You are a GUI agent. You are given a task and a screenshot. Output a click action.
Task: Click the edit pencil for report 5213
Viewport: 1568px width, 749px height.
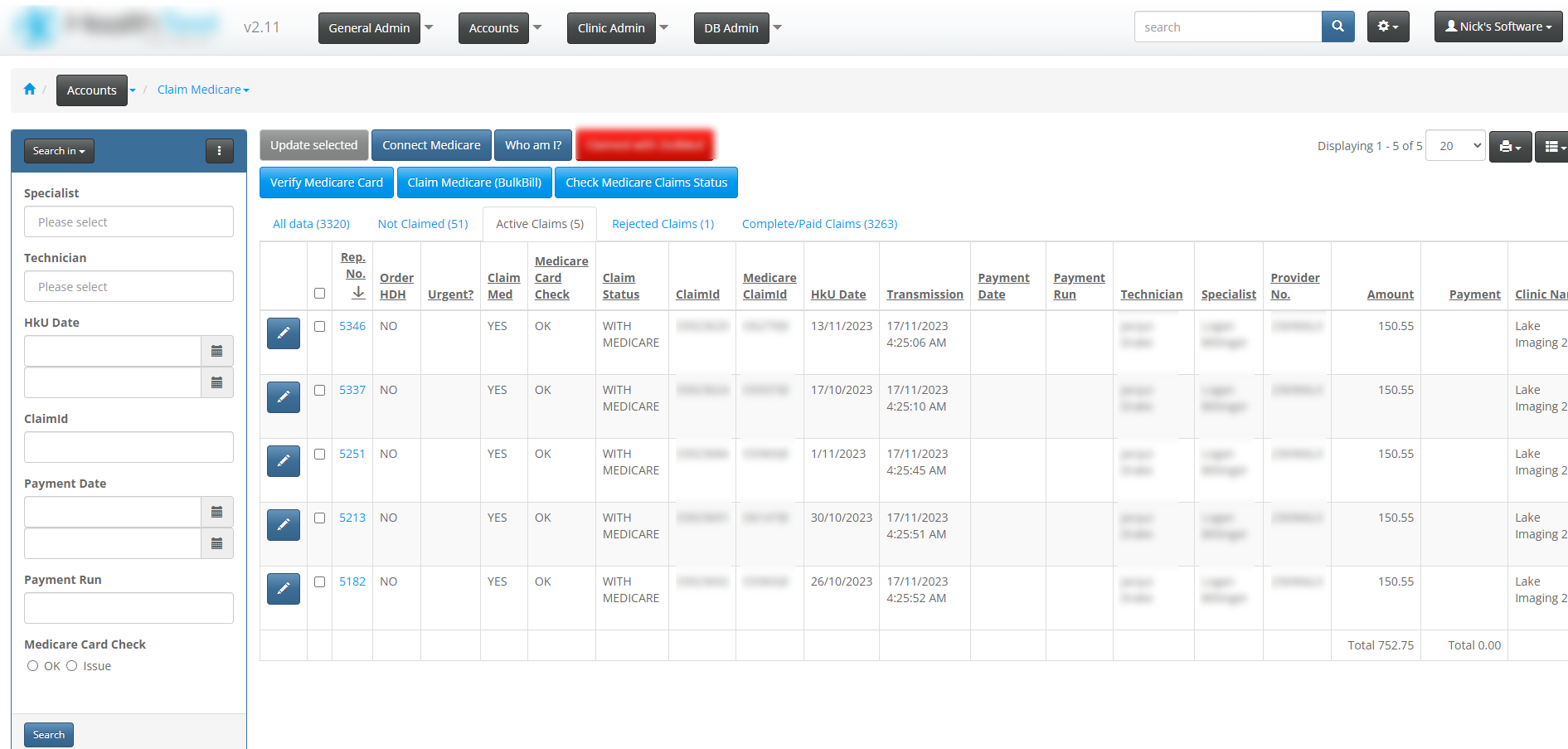pyautogui.click(x=284, y=525)
